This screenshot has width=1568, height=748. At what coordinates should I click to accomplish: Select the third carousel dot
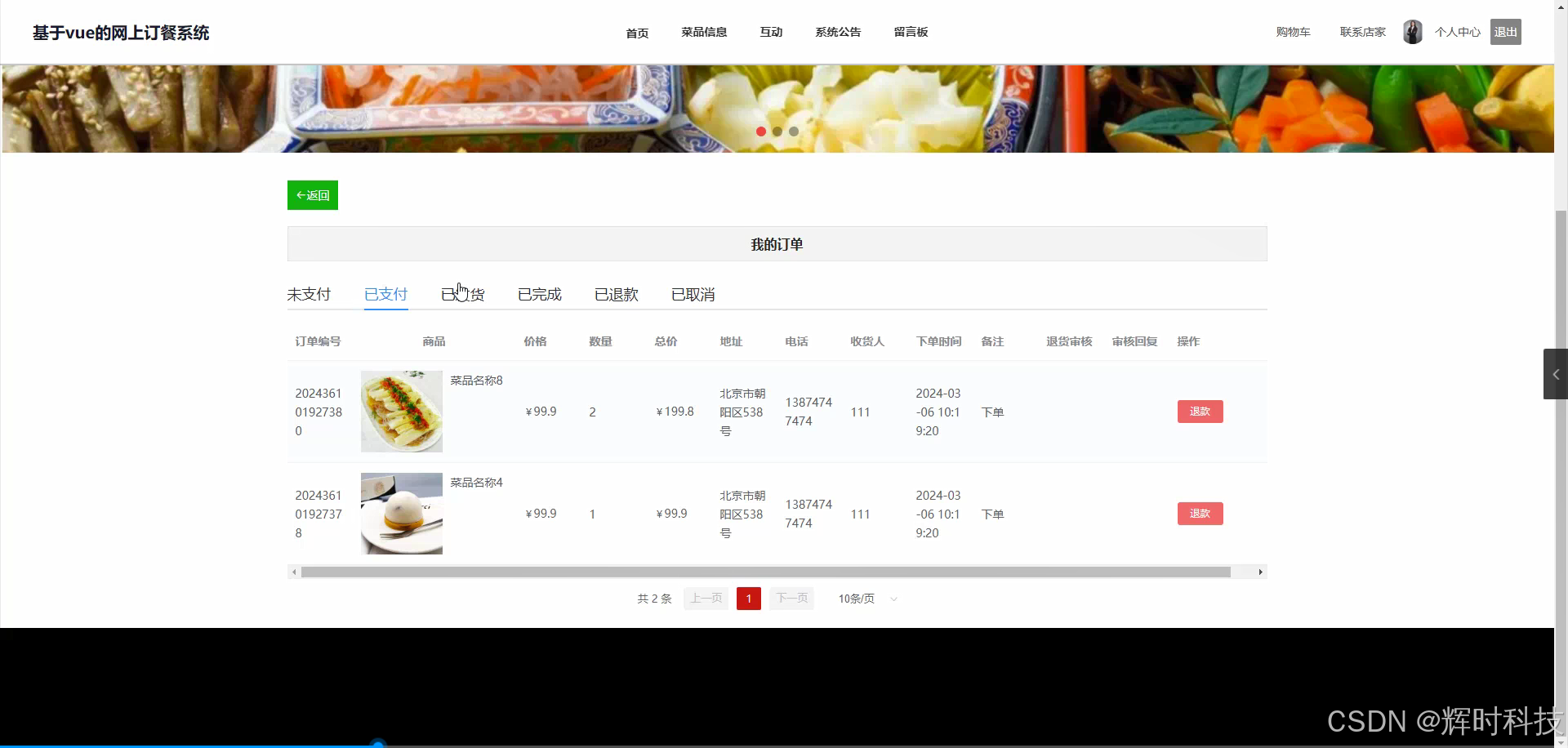[x=794, y=131]
